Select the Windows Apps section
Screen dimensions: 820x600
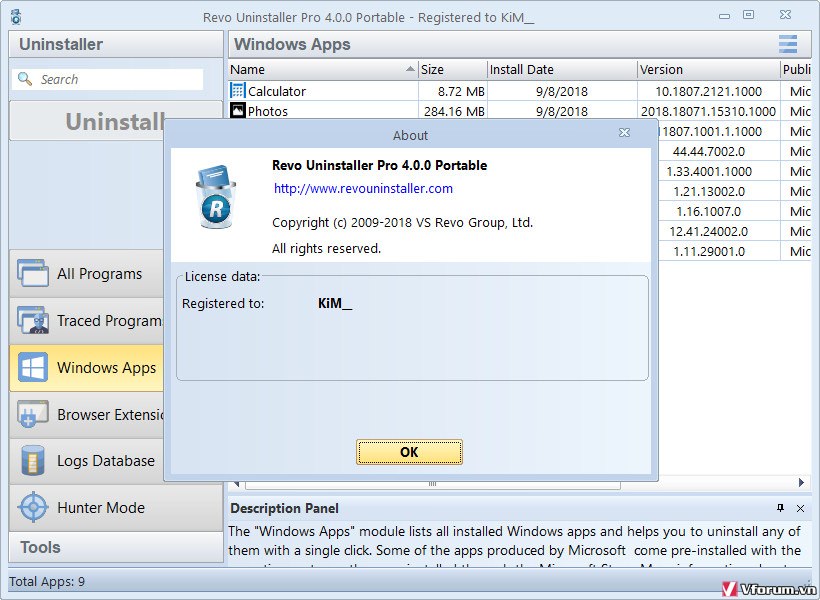coord(86,367)
